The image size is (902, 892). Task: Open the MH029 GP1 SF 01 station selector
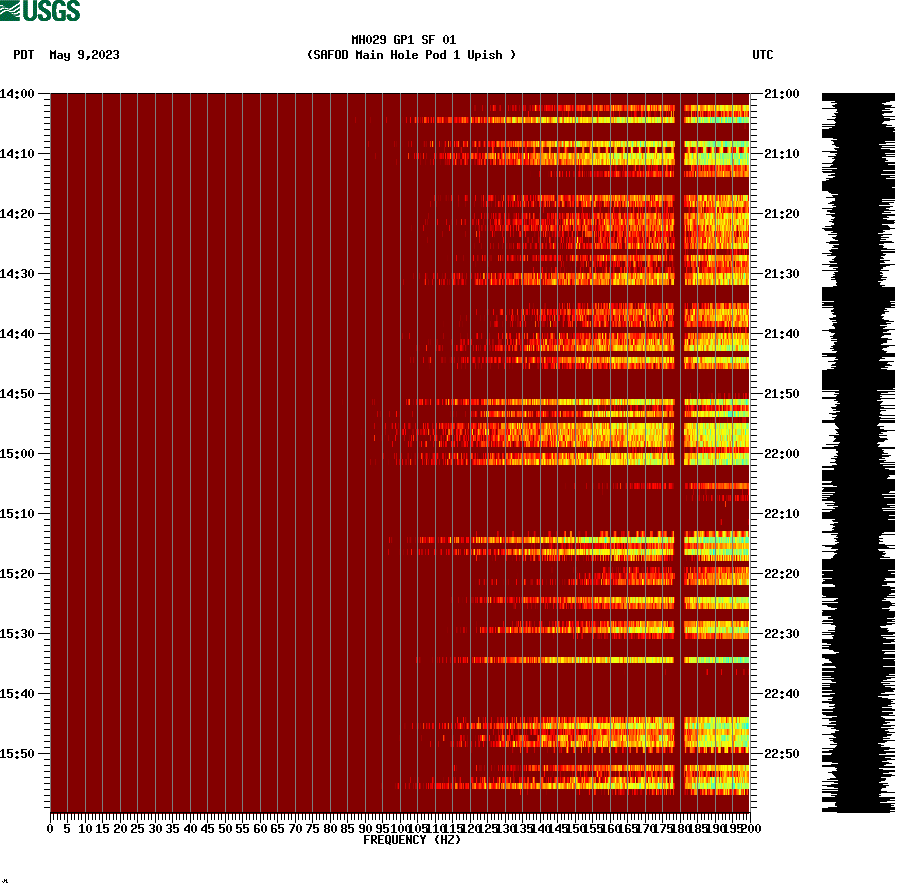tap(404, 42)
